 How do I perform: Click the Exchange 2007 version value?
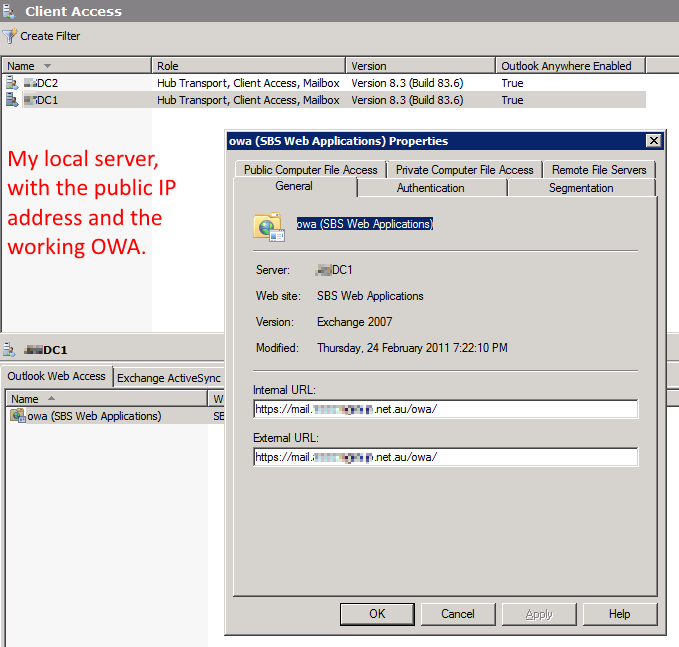coord(355,322)
